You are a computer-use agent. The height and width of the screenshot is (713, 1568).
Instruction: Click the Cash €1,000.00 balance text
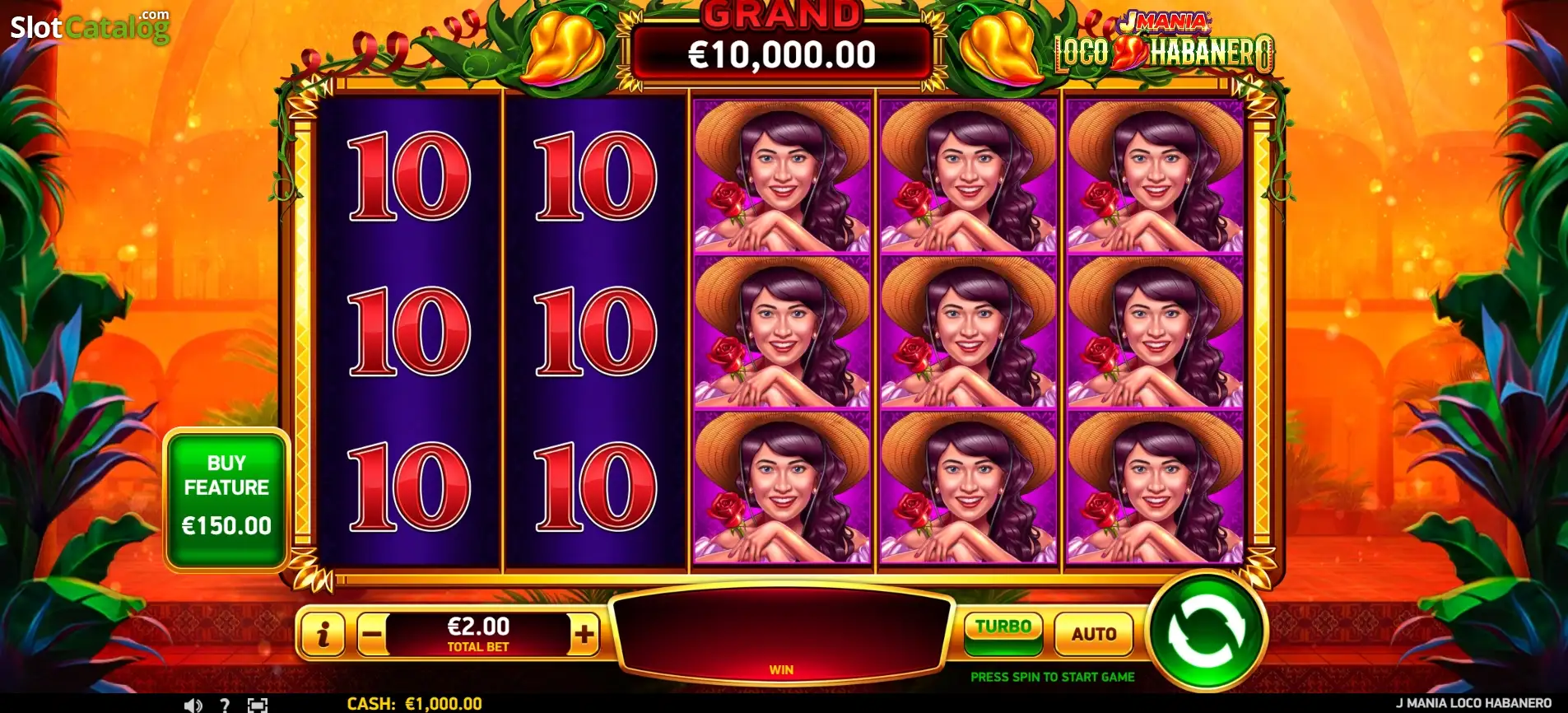[414, 704]
